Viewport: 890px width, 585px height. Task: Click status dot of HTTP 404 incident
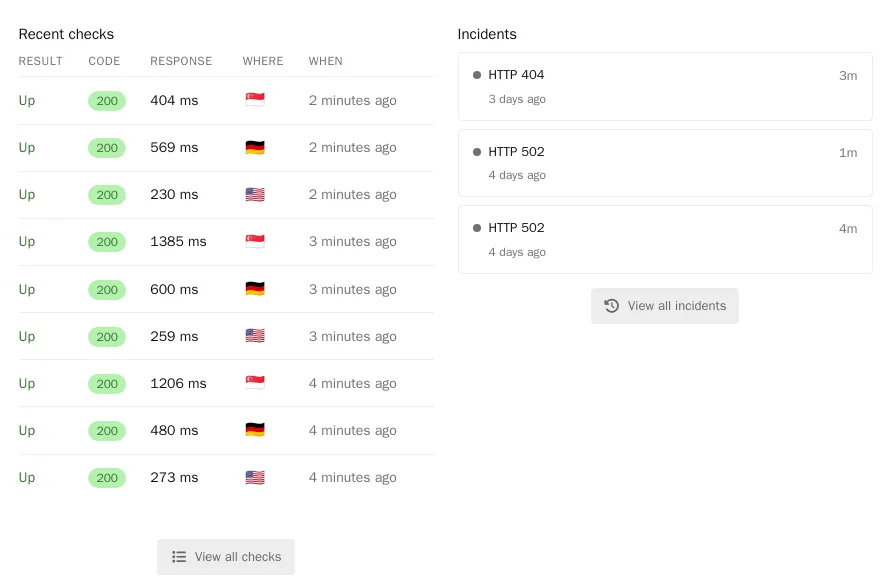click(x=477, y=75)
